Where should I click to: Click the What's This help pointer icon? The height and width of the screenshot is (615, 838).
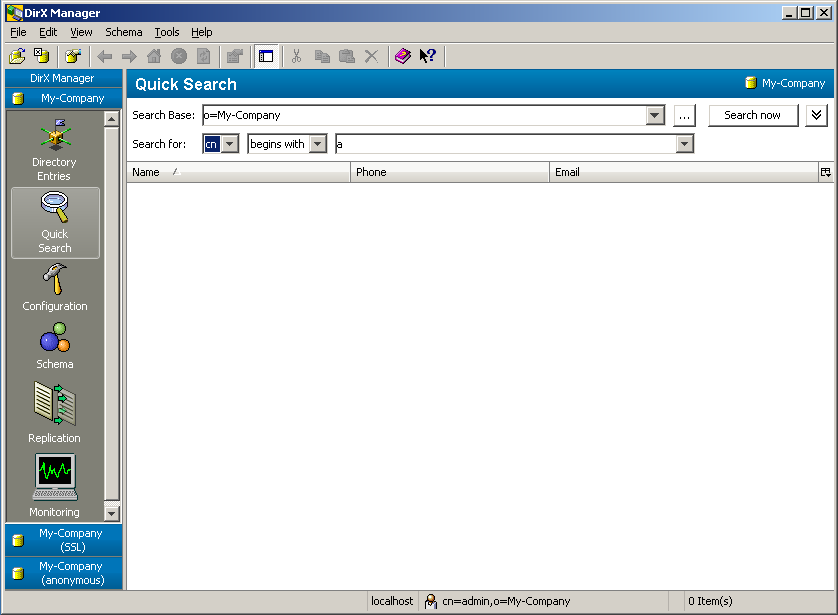(x=428, y=56)
